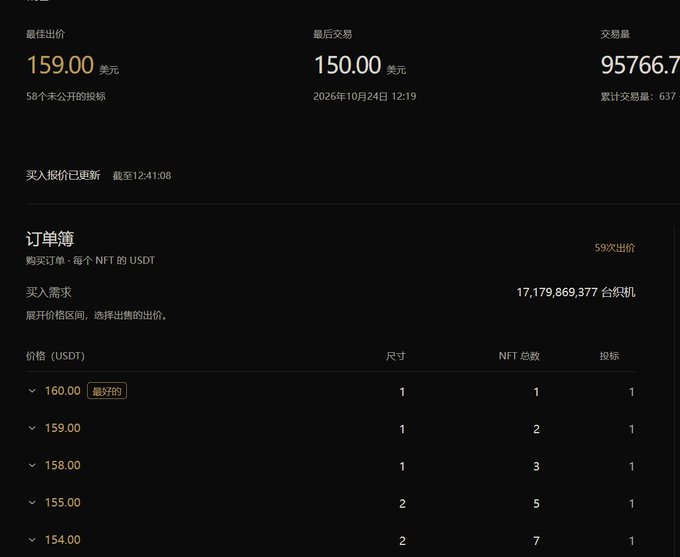
Task: Click NFT total 3 in 158.00 row
Action: (x=536, y=466)
